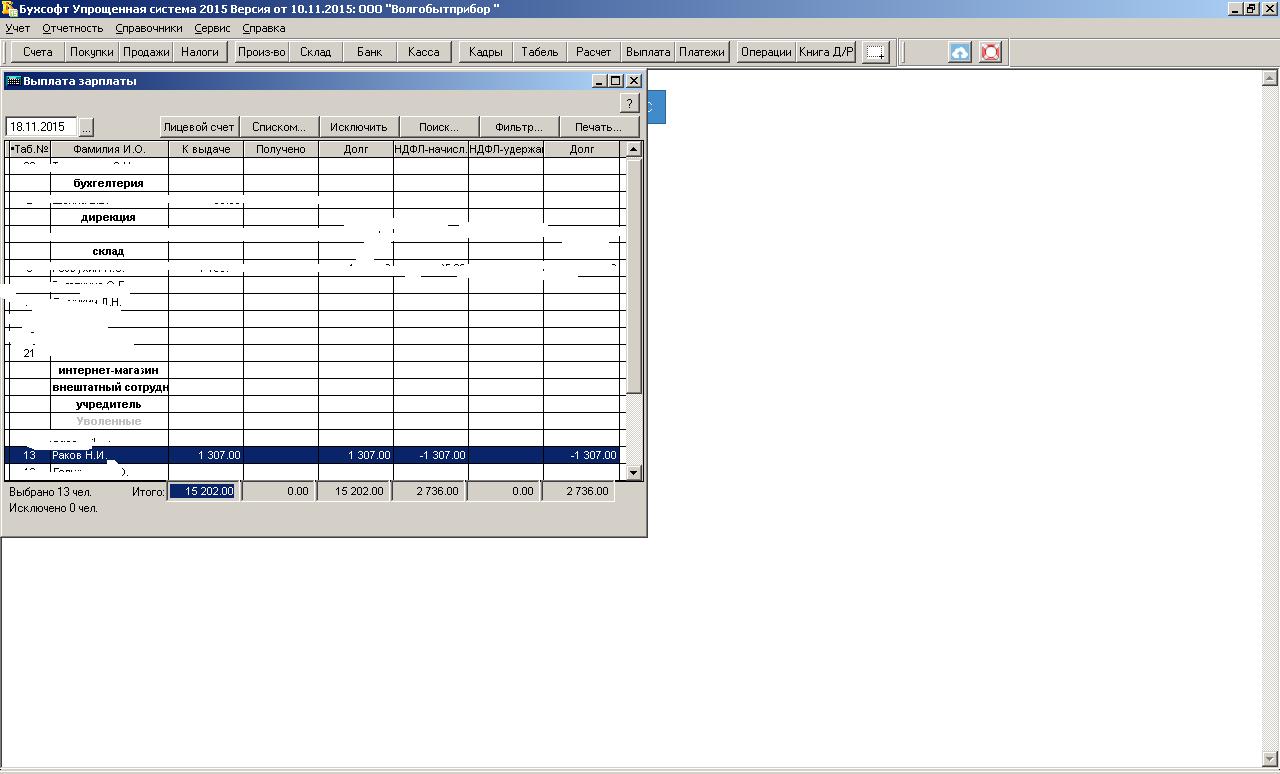Click the Печать... button
The image size is (1280, 774).
598,127
